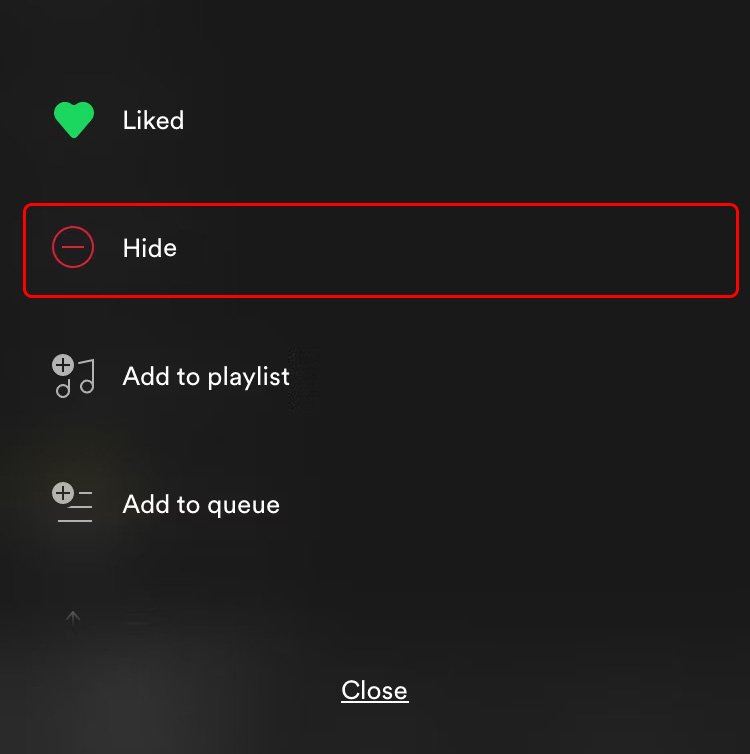Screen dimensions: 750x754
Task: Select the Add to queue option
Action: 201,505
